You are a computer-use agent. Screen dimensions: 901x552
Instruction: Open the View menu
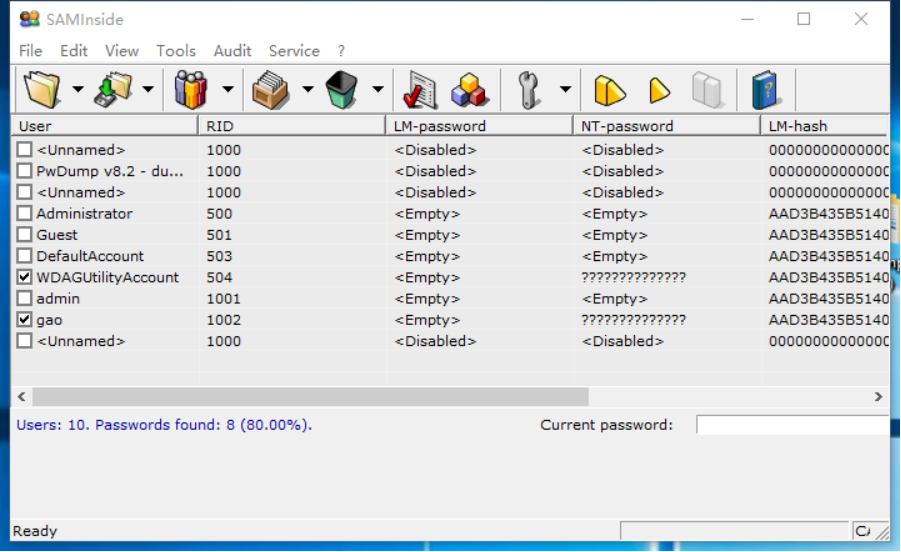(122, 51)
